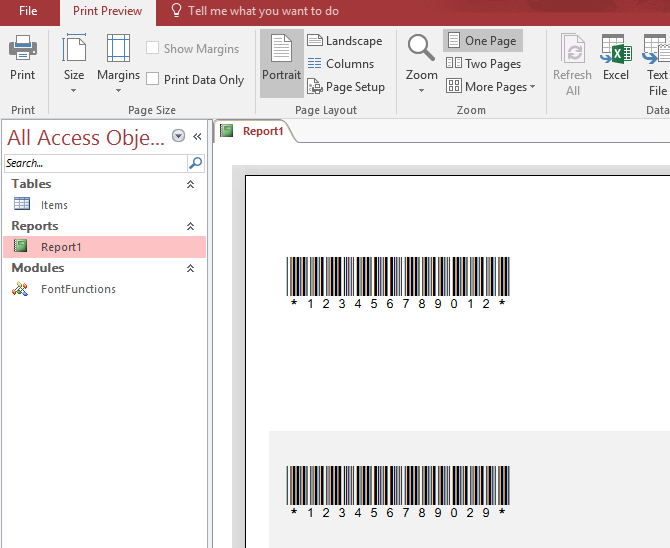
Task: Select the Print Preview tab
Action: coord(107,11)
